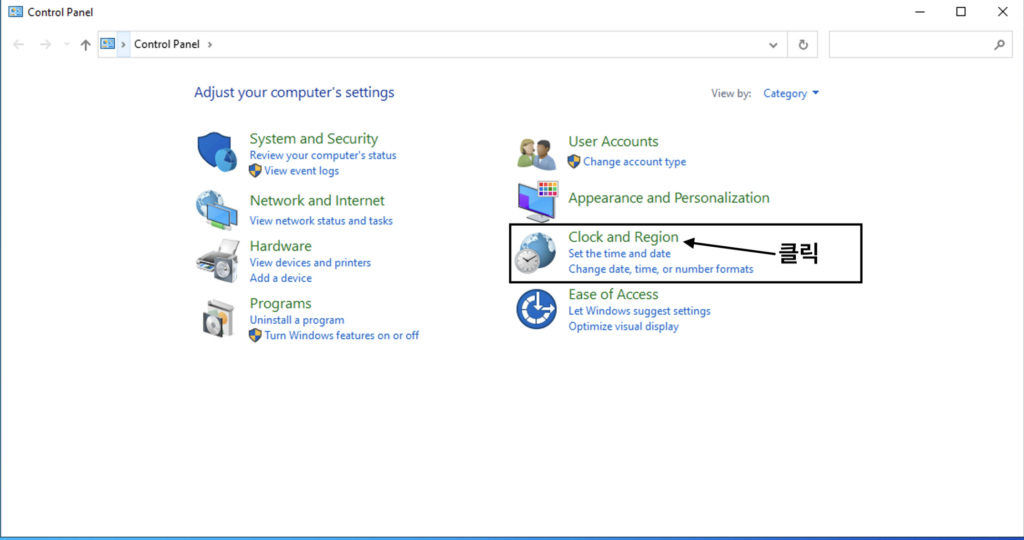Click Change account type link
This screenshot has width=1024, height=540.
[x=634, y=162]
